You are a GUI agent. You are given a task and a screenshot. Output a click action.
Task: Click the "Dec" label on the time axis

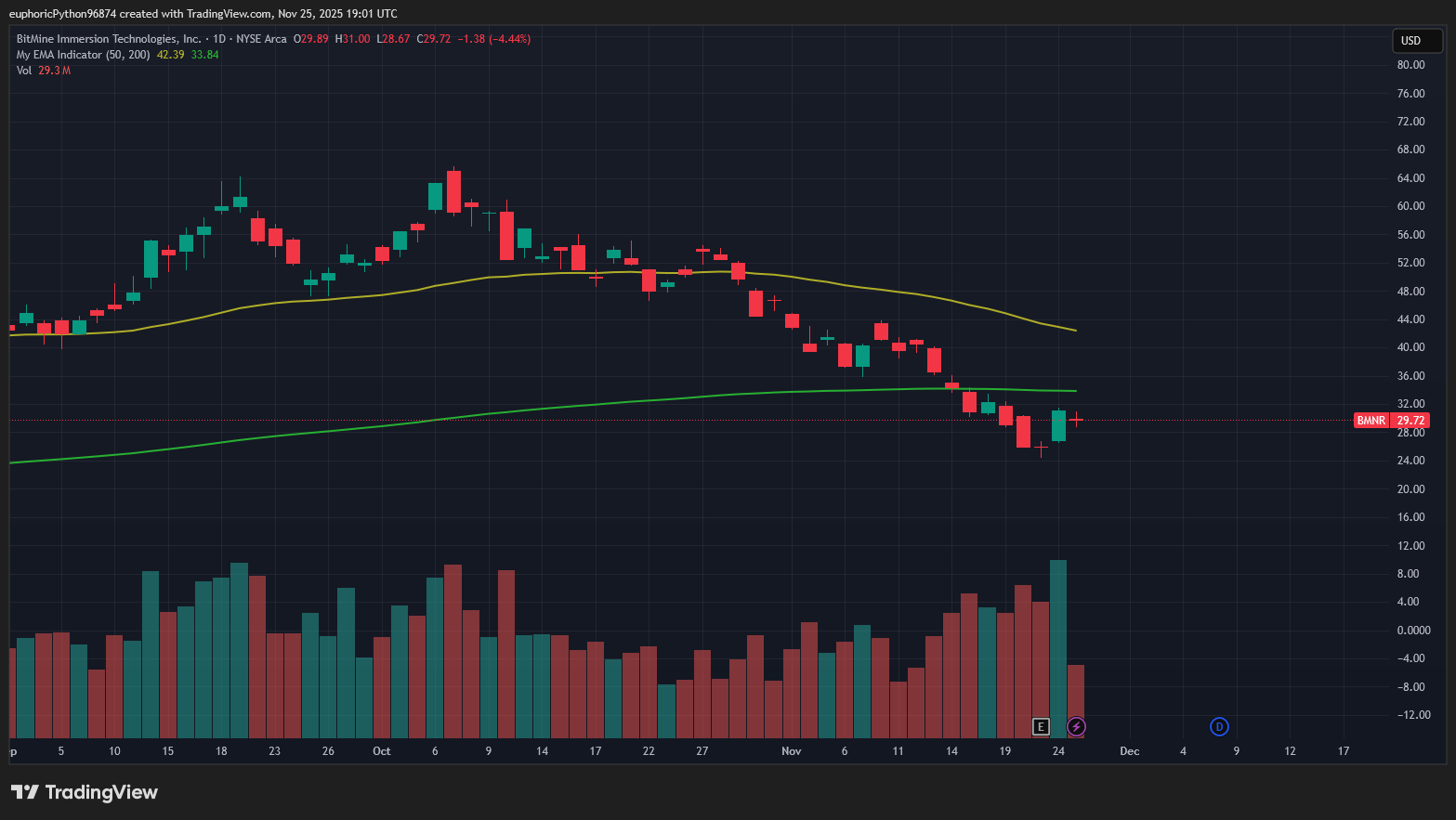point(1129,750)
